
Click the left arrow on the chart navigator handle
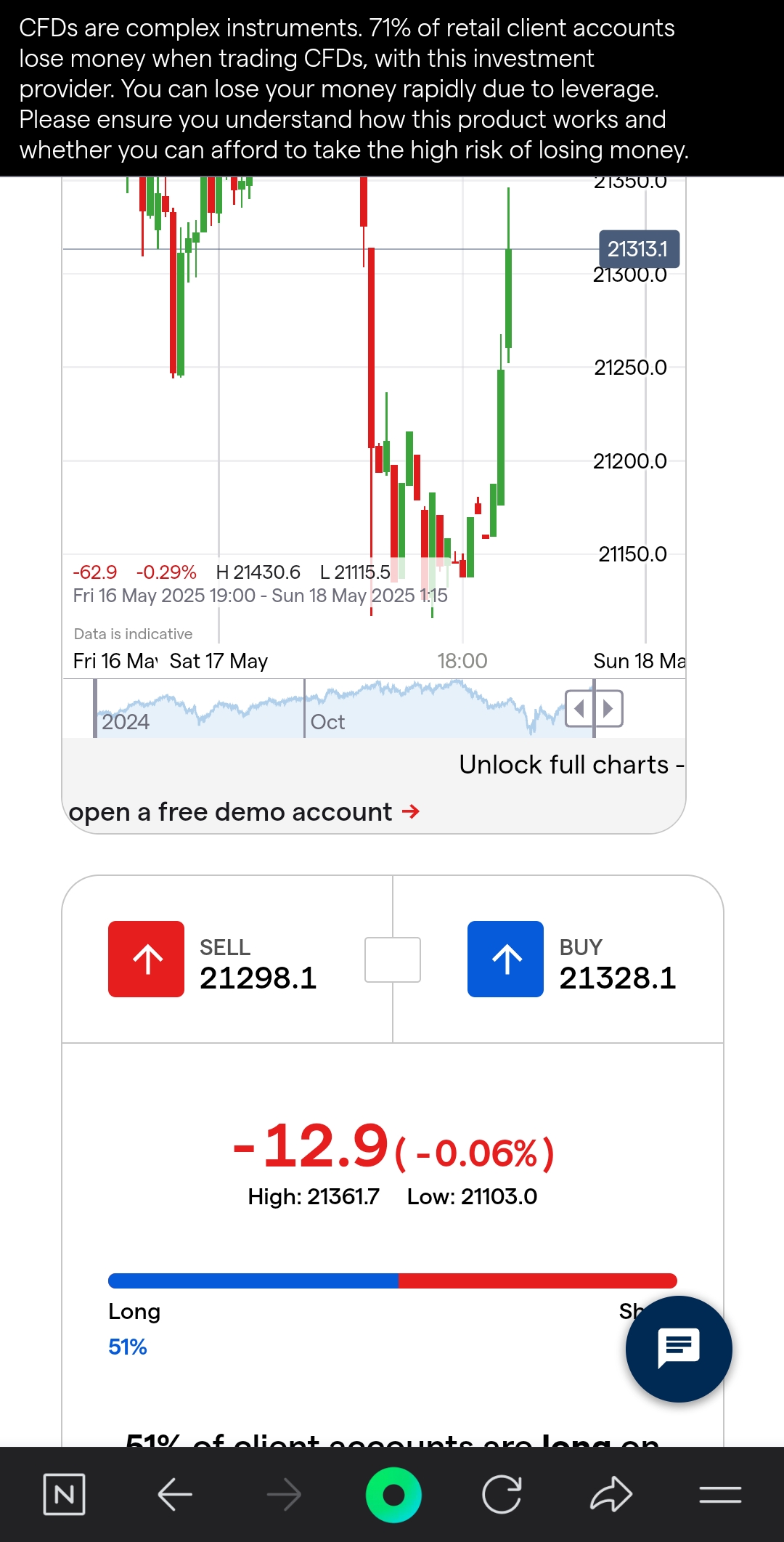click(579, 708)
